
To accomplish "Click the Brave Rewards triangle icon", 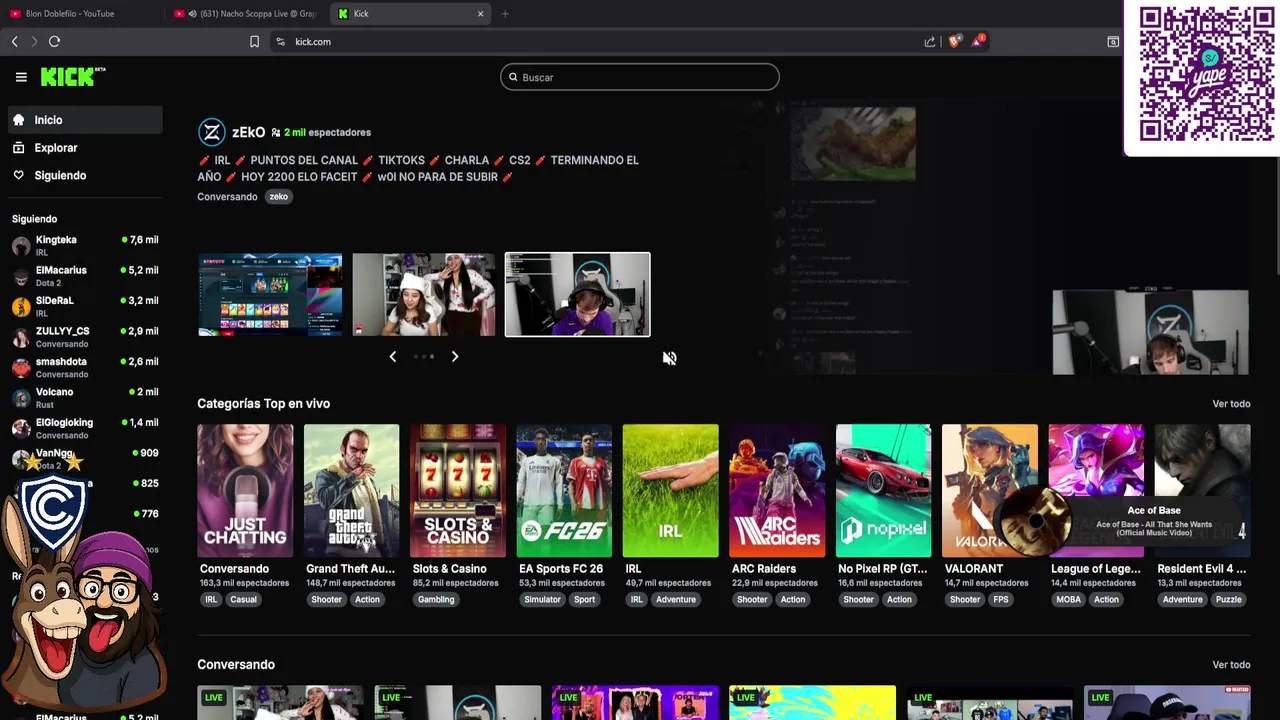I will point(977,41).
